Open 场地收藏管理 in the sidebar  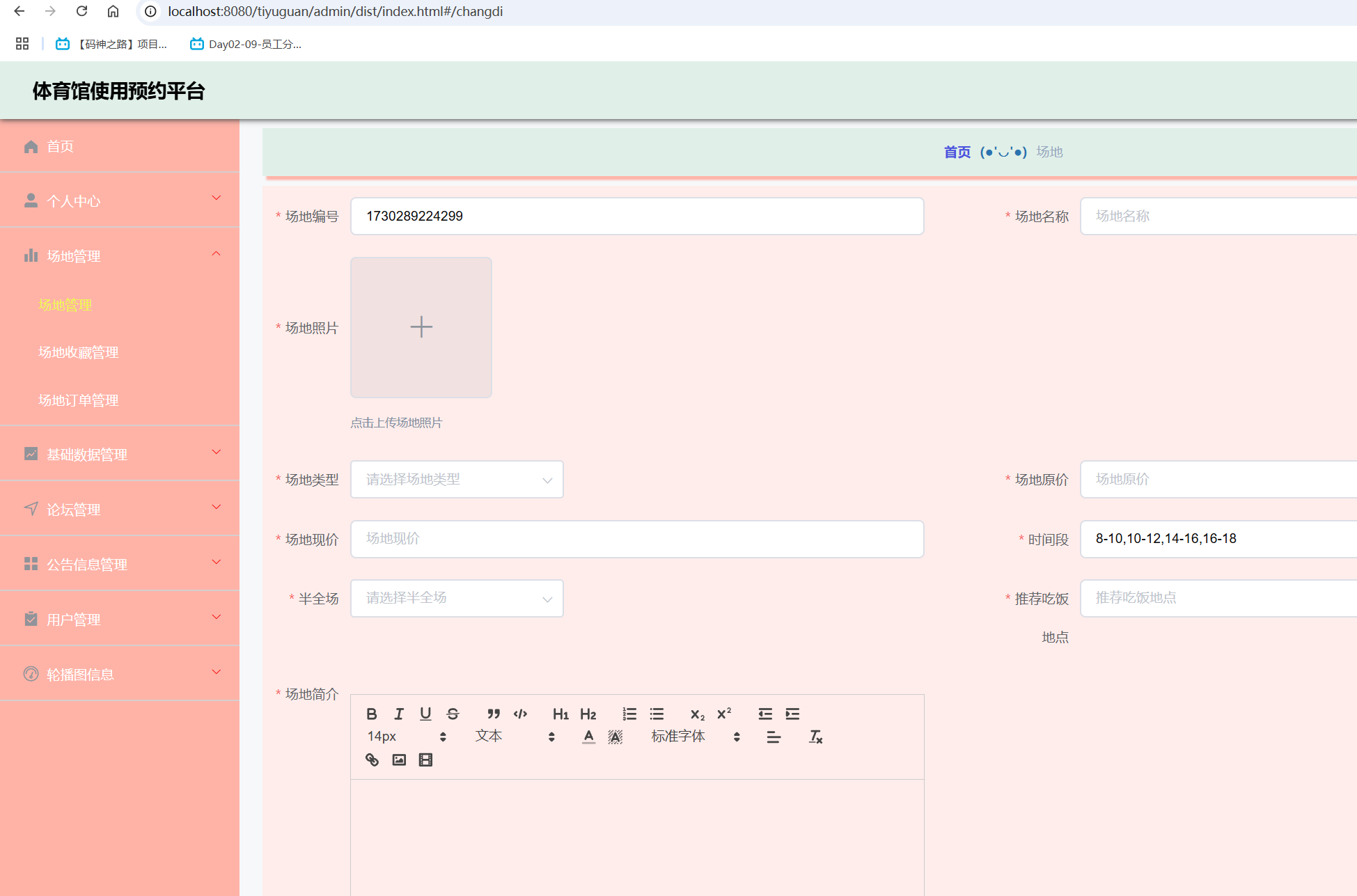78,352
